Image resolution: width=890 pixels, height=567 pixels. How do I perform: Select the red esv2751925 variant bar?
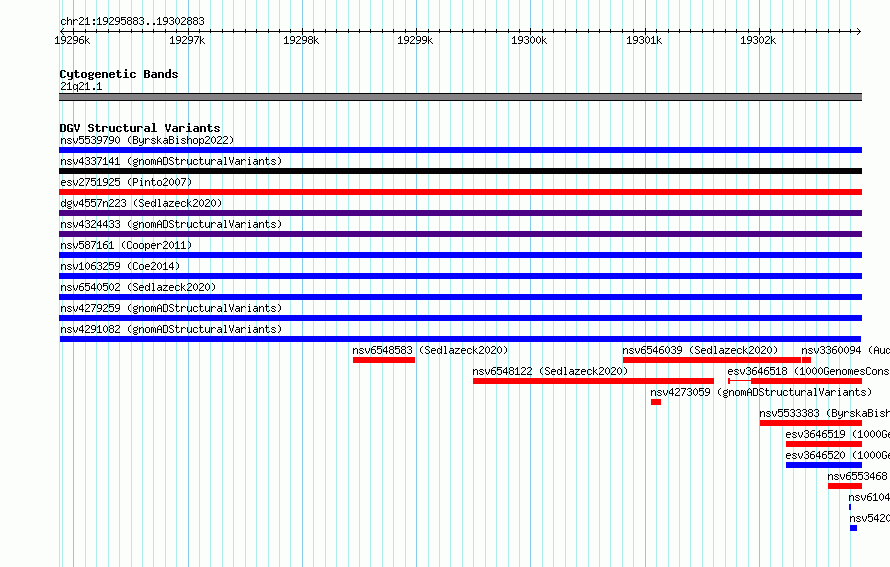[460, 192]
